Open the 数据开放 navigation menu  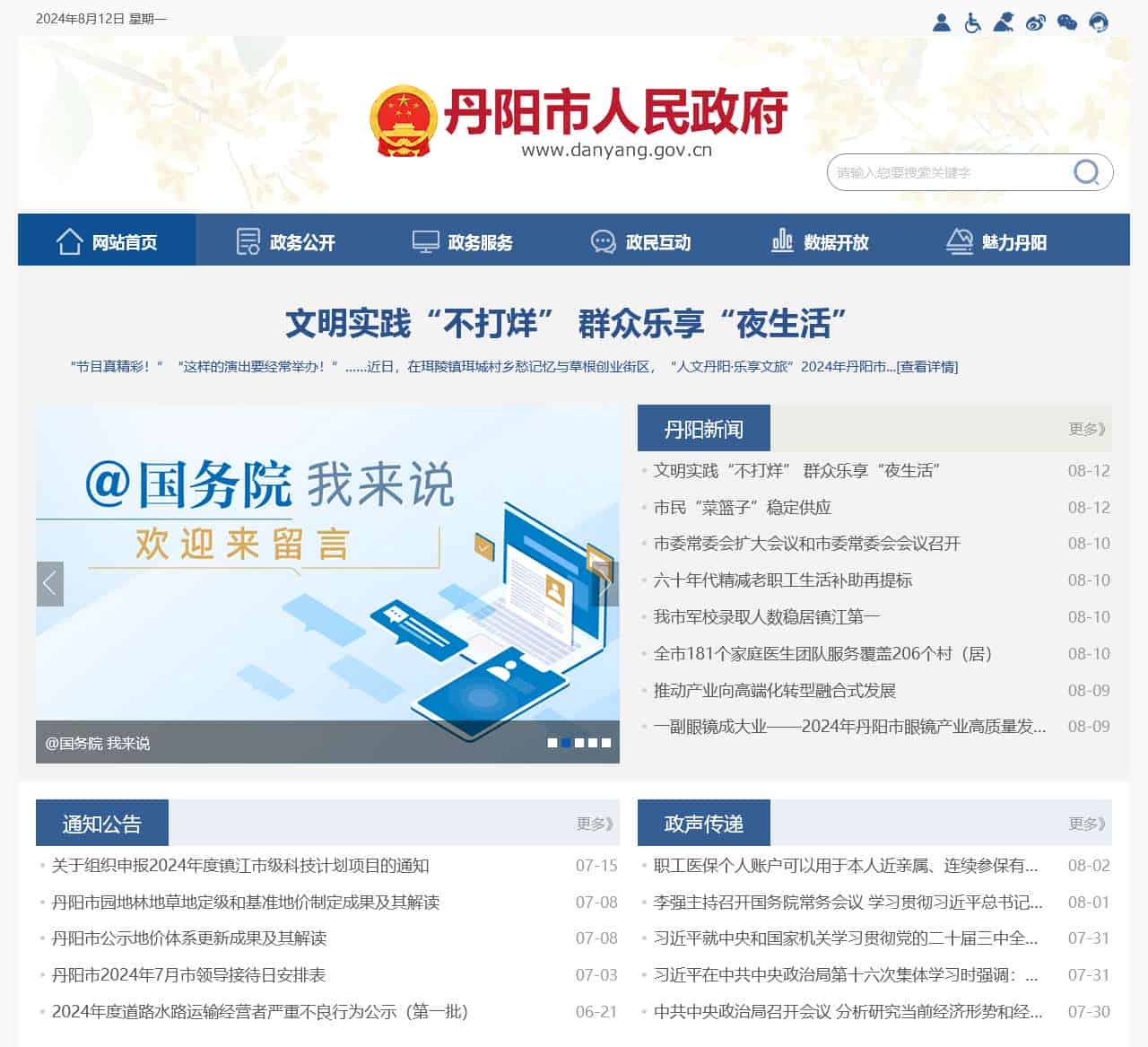point(820,242)
